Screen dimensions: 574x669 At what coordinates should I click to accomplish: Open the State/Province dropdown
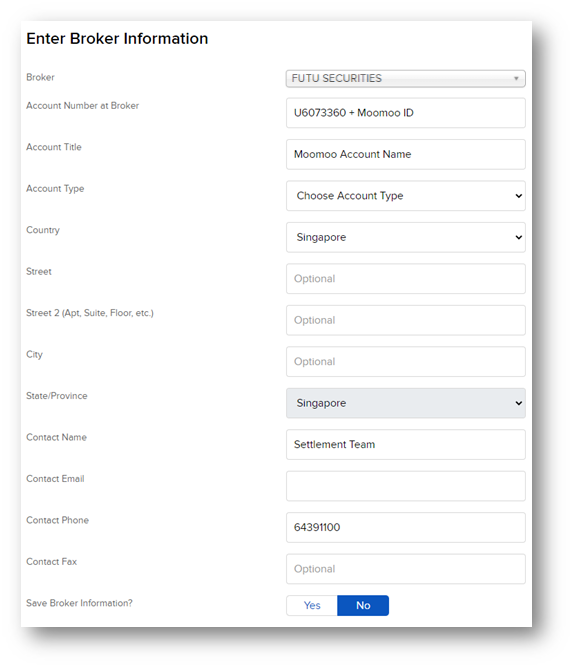coord(405,403)
